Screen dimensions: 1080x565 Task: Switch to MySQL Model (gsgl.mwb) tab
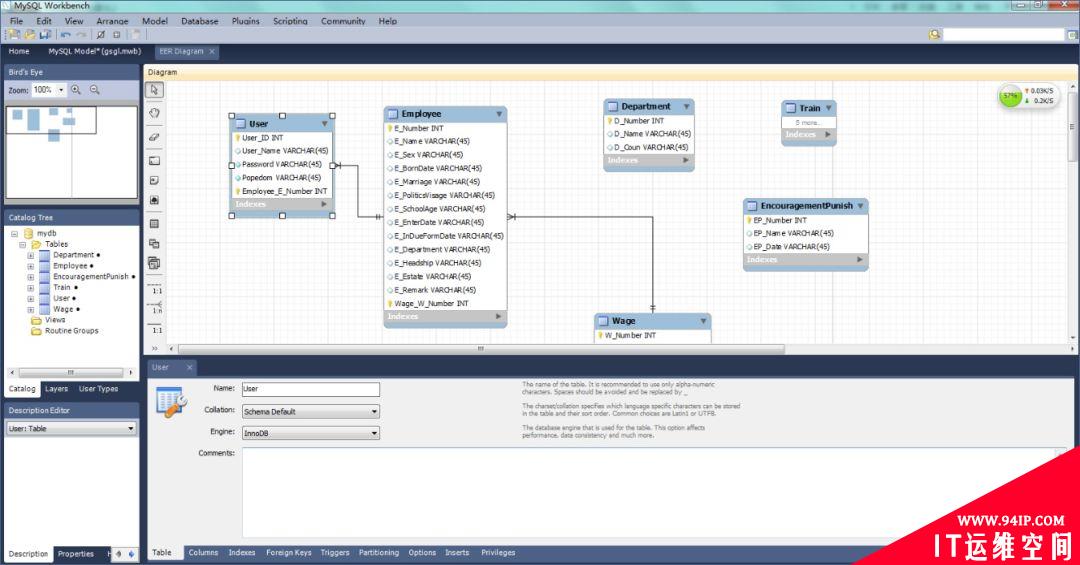(x=94, y=51)
